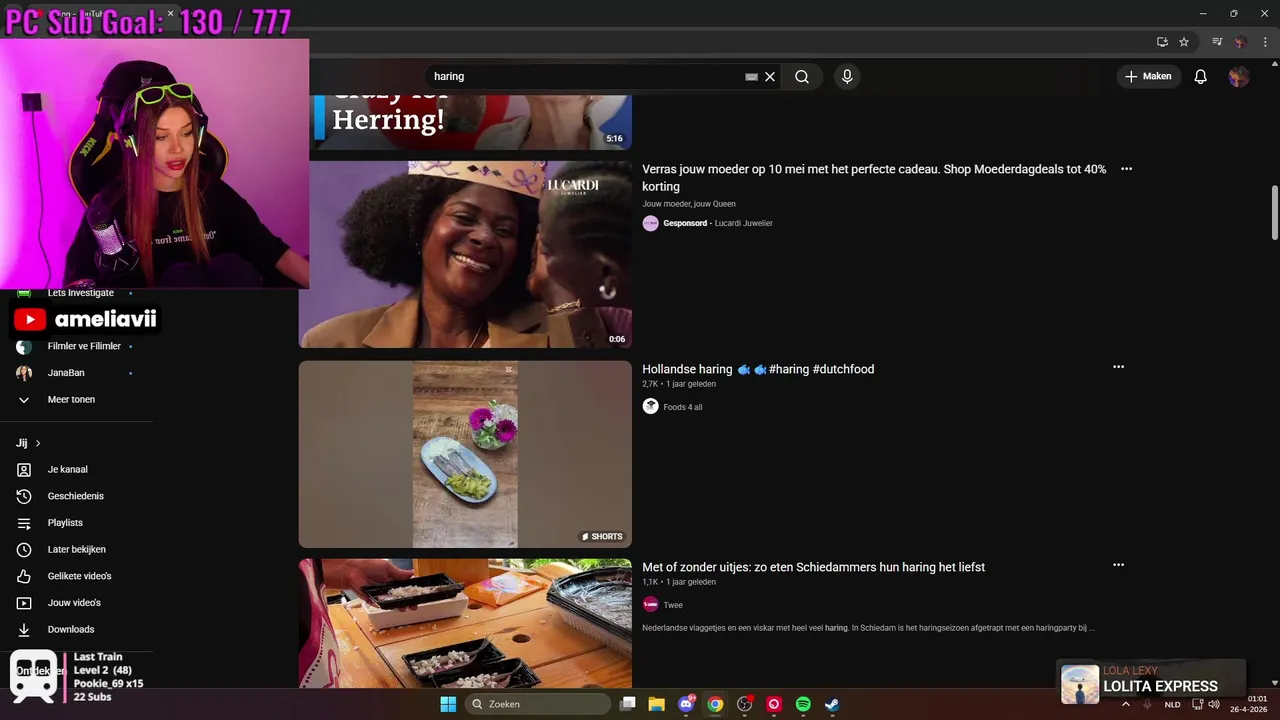Open more options for 'Hollandse haring' video
This screenshot has width=1280, height=720.
(x=1118, y=367)
